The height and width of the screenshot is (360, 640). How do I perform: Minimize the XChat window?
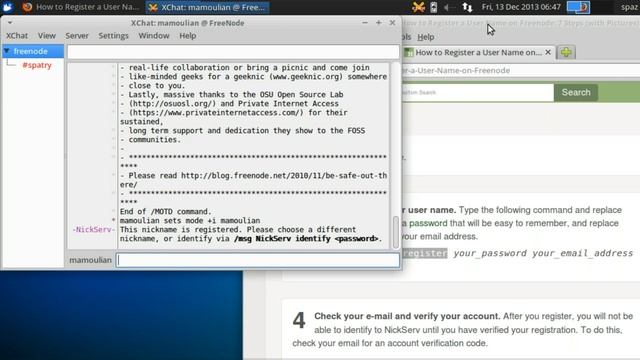point(364,23)
